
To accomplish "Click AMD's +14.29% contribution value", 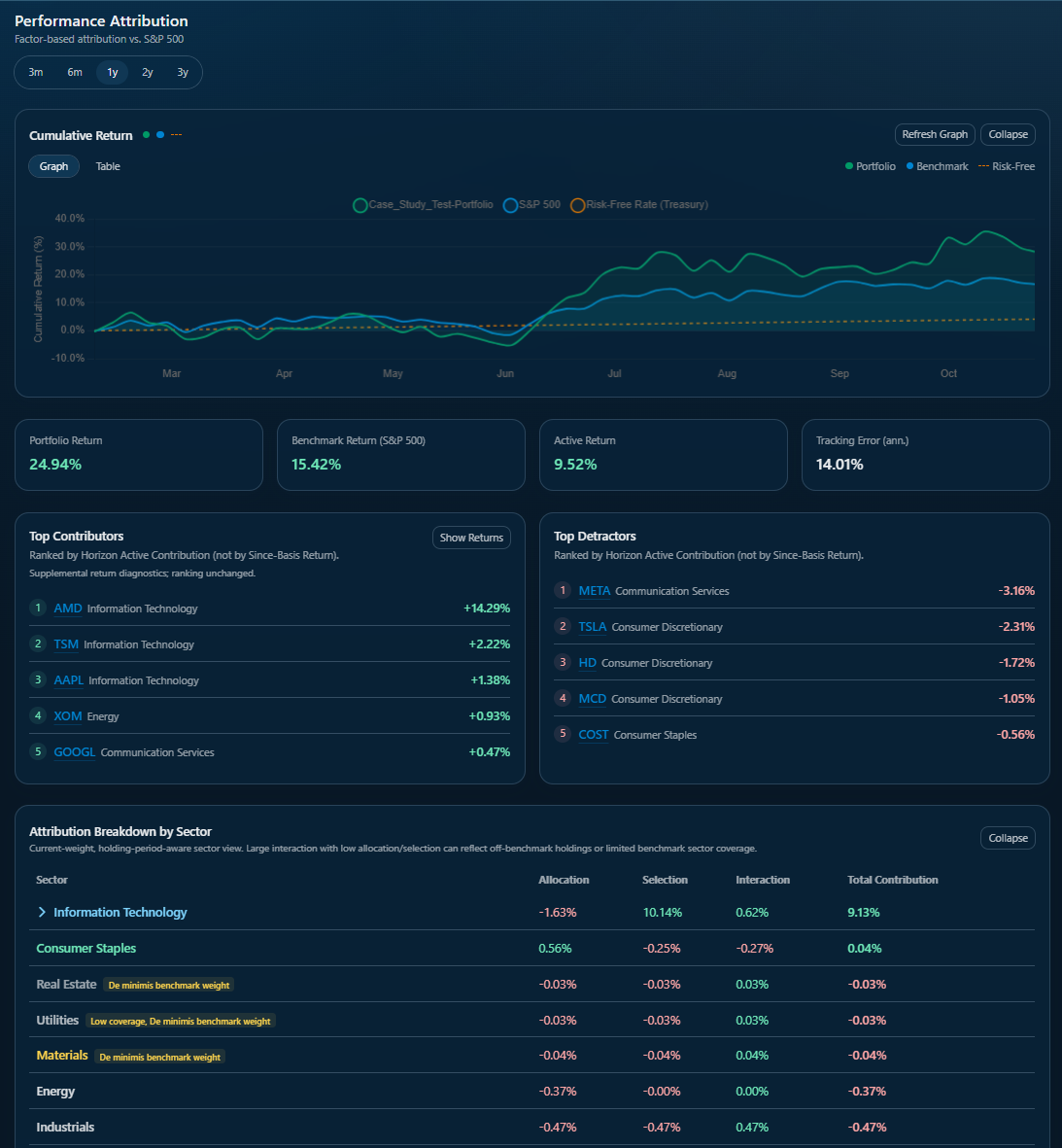I will [487, 609].
